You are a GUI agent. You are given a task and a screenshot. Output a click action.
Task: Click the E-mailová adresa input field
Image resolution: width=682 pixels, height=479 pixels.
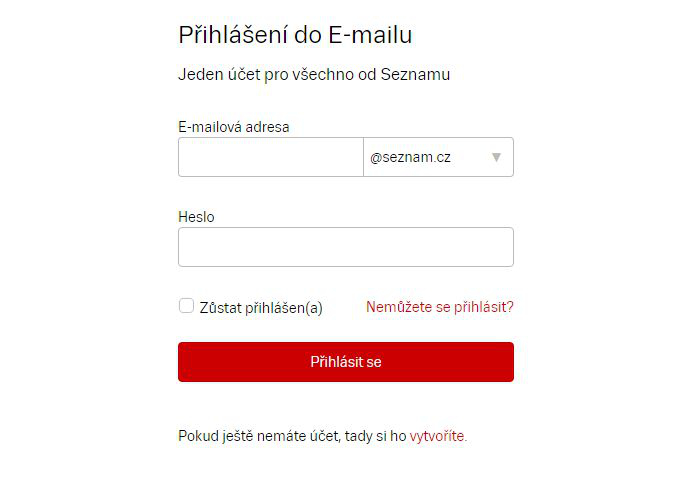tap(270, 157)
